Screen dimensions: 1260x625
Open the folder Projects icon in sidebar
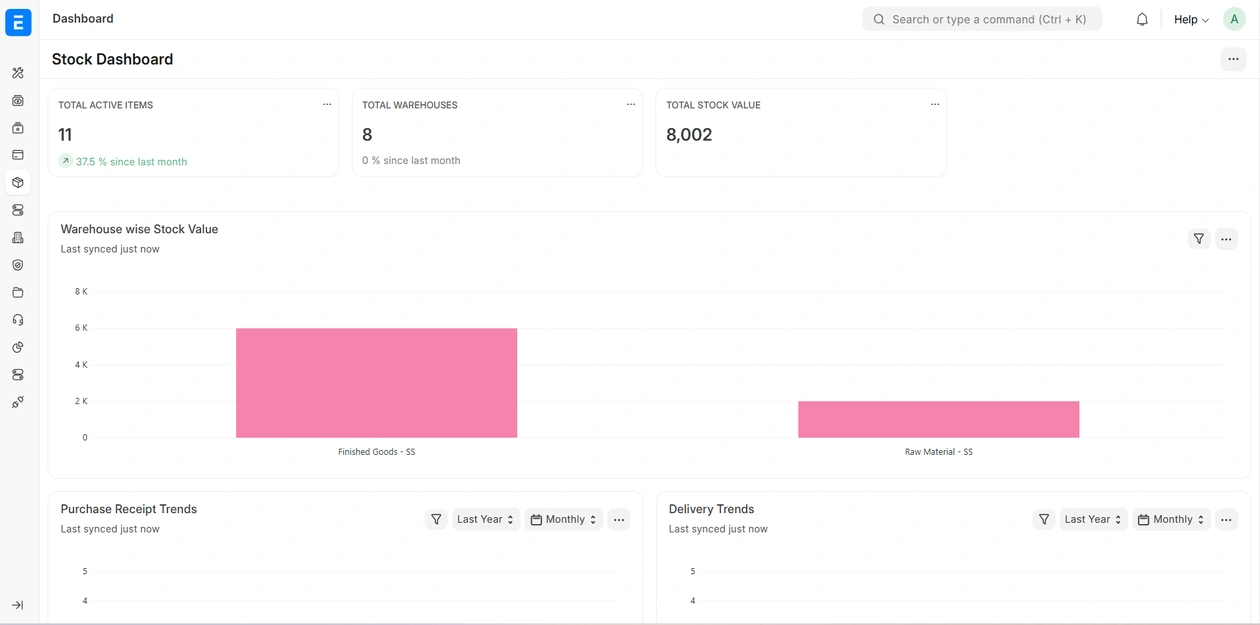pyautogui.click(x=18, y=293)
